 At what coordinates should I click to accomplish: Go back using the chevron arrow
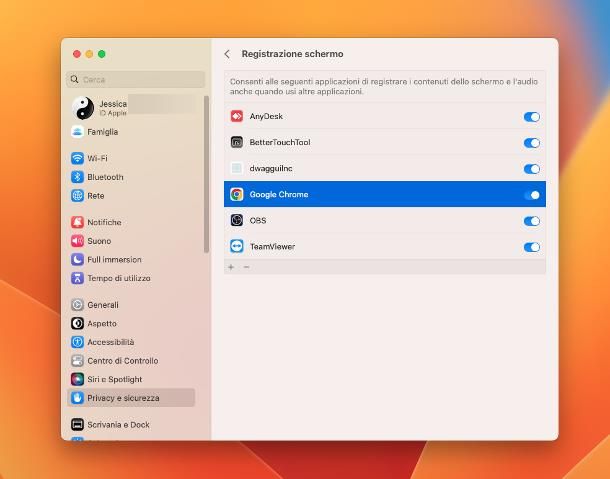[x=227, y=54]
